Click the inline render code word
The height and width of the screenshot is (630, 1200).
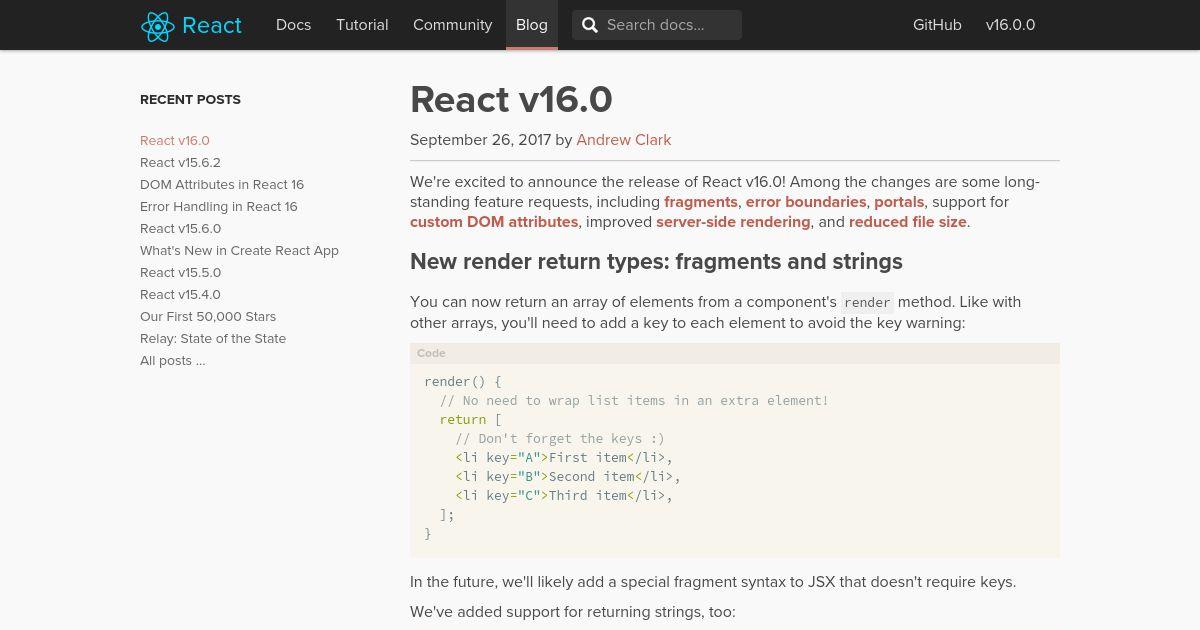(x=867, y=302)
